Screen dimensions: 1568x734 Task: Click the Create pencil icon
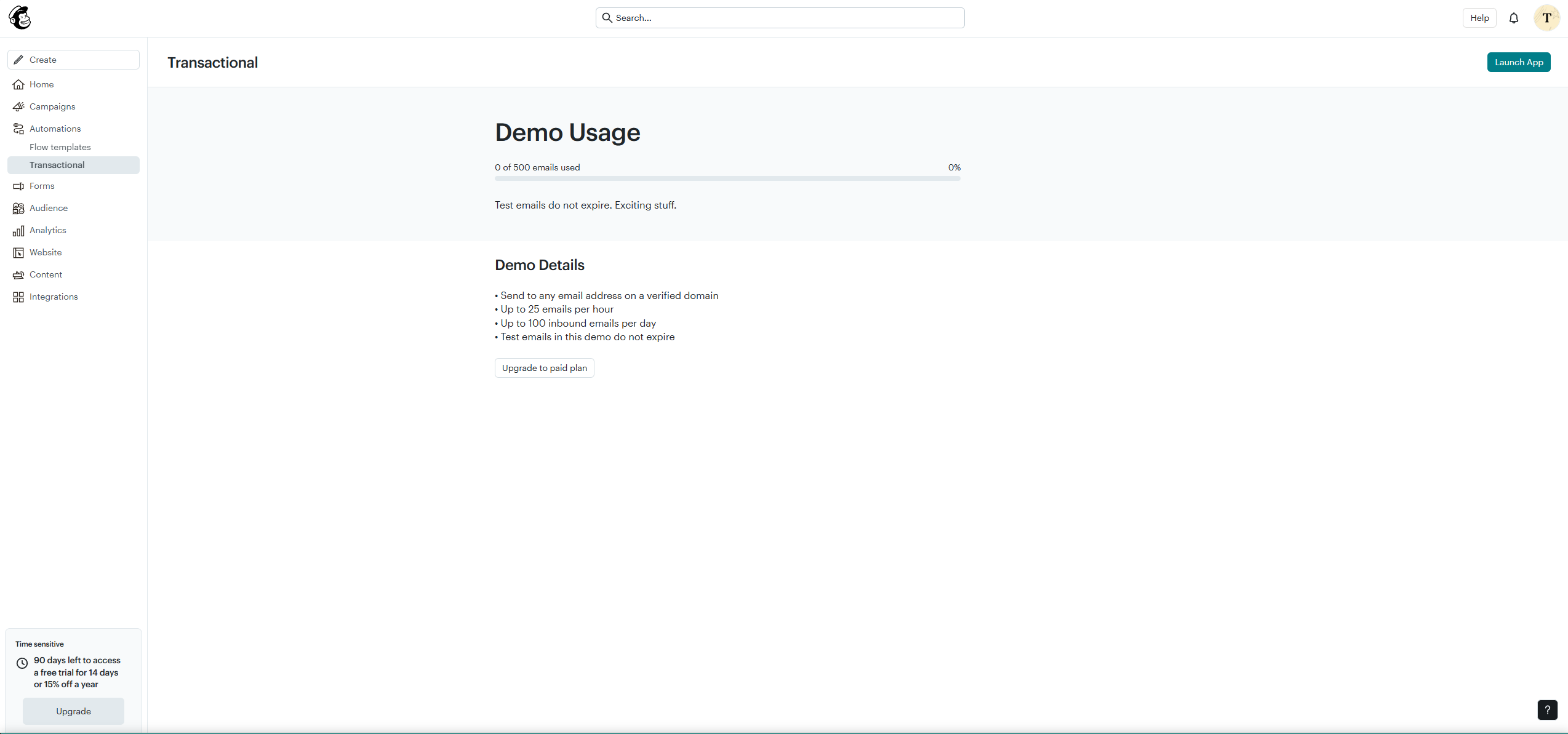(18, 60)
